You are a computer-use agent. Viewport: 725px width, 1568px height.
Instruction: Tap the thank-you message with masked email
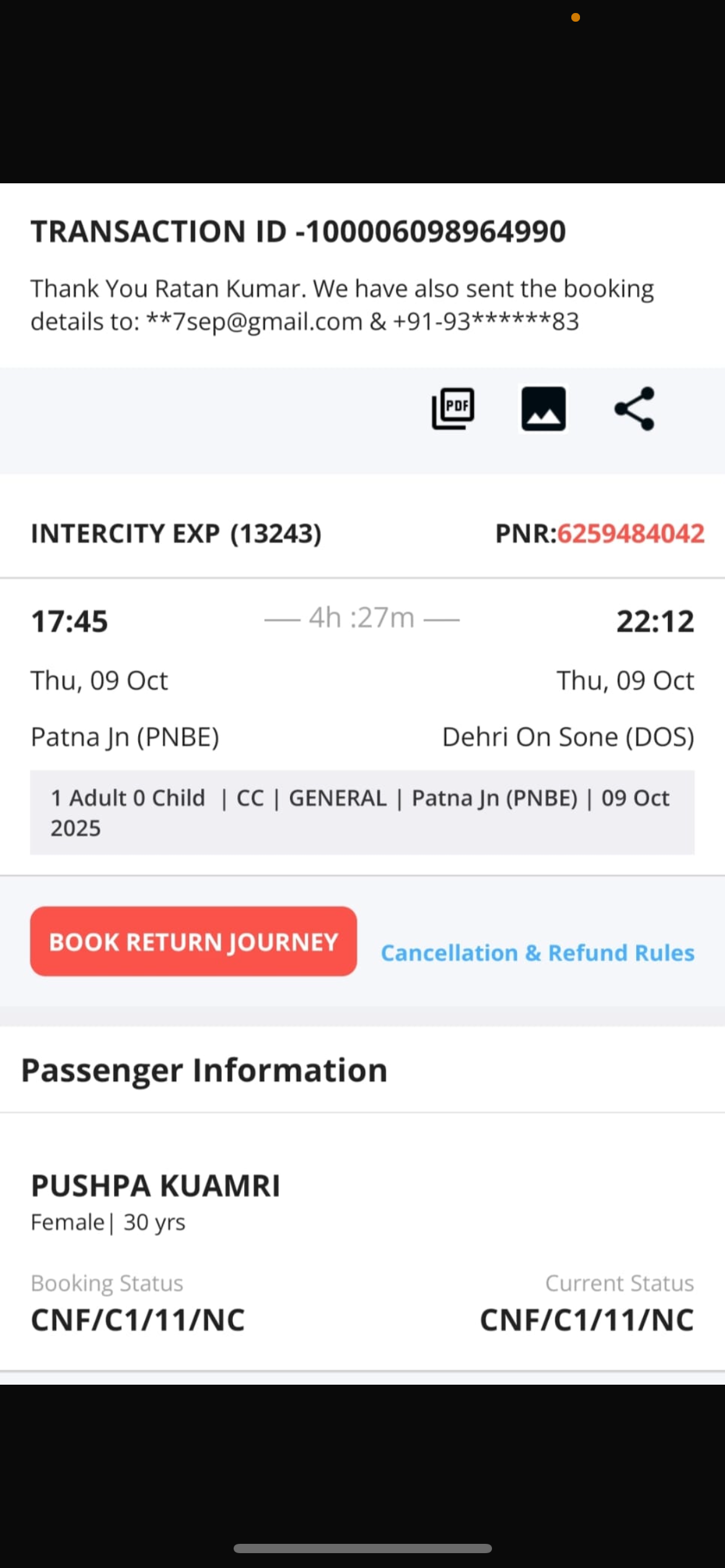(x=342, y=305)
